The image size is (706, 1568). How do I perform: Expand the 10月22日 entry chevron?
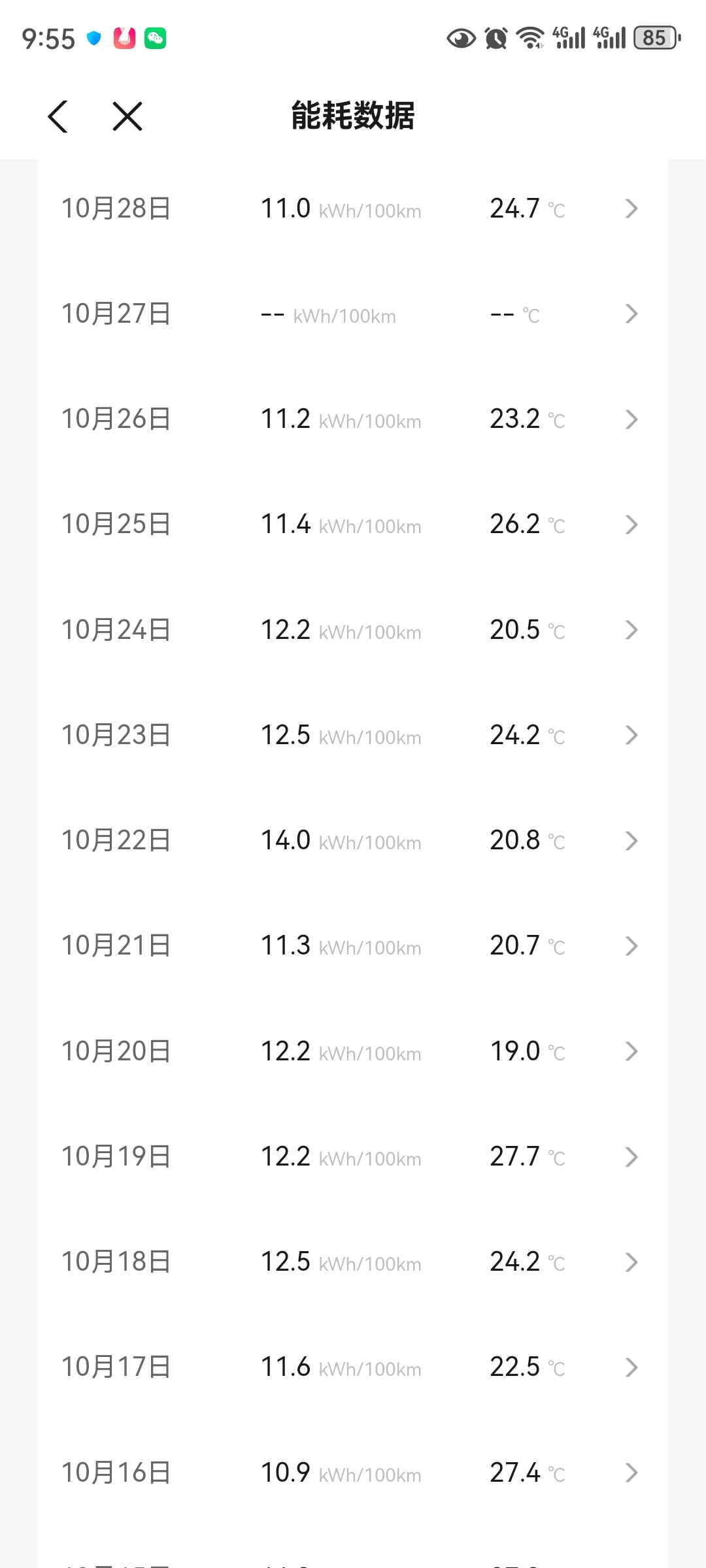tap(631, 841)
